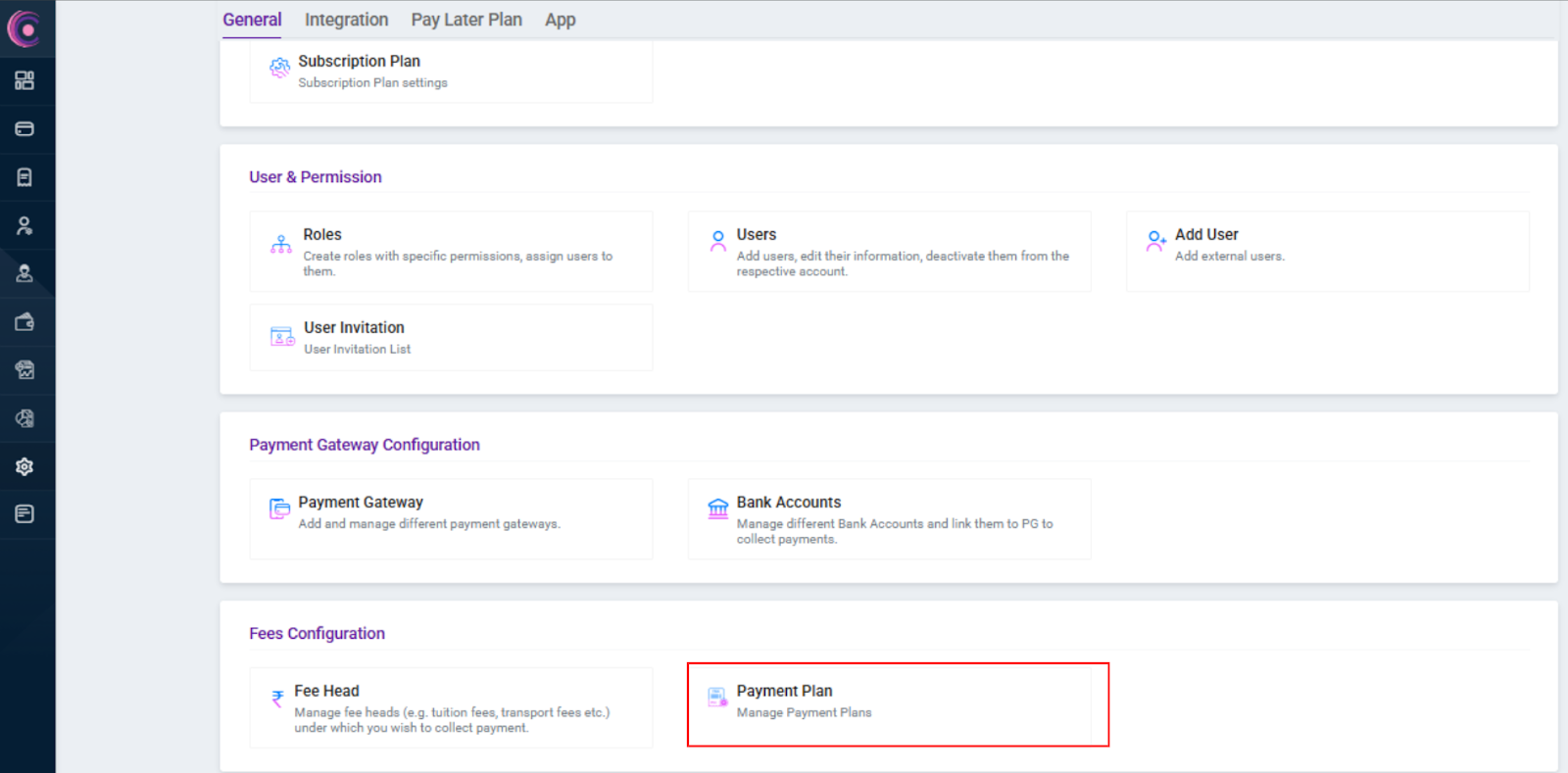Click the Fee Head rupee icon
The width and height of the screenshot is (1568, 773).
(277, 699)
